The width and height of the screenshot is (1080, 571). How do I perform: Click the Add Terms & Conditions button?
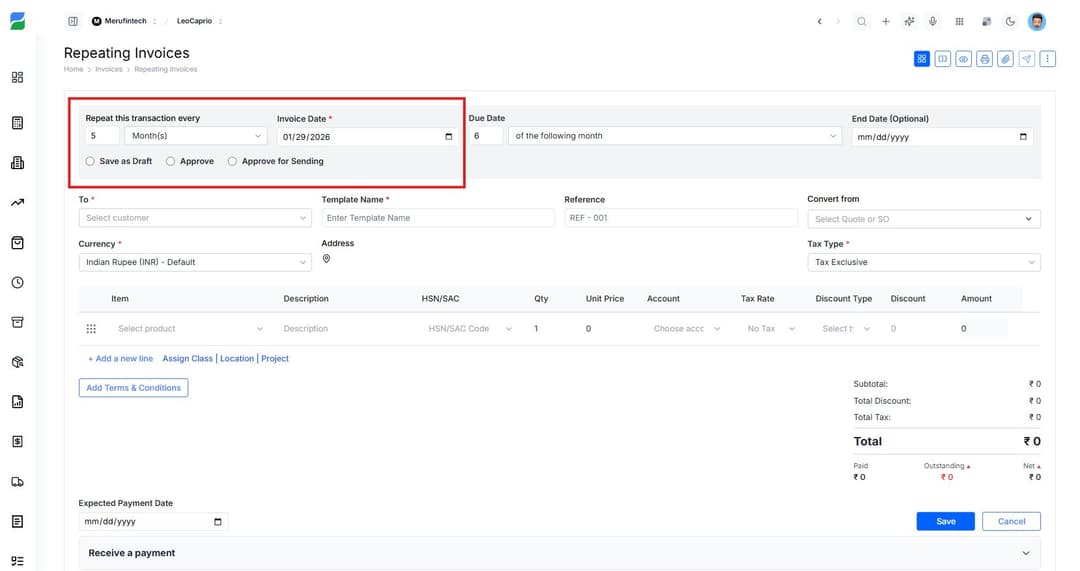(133, 388)
